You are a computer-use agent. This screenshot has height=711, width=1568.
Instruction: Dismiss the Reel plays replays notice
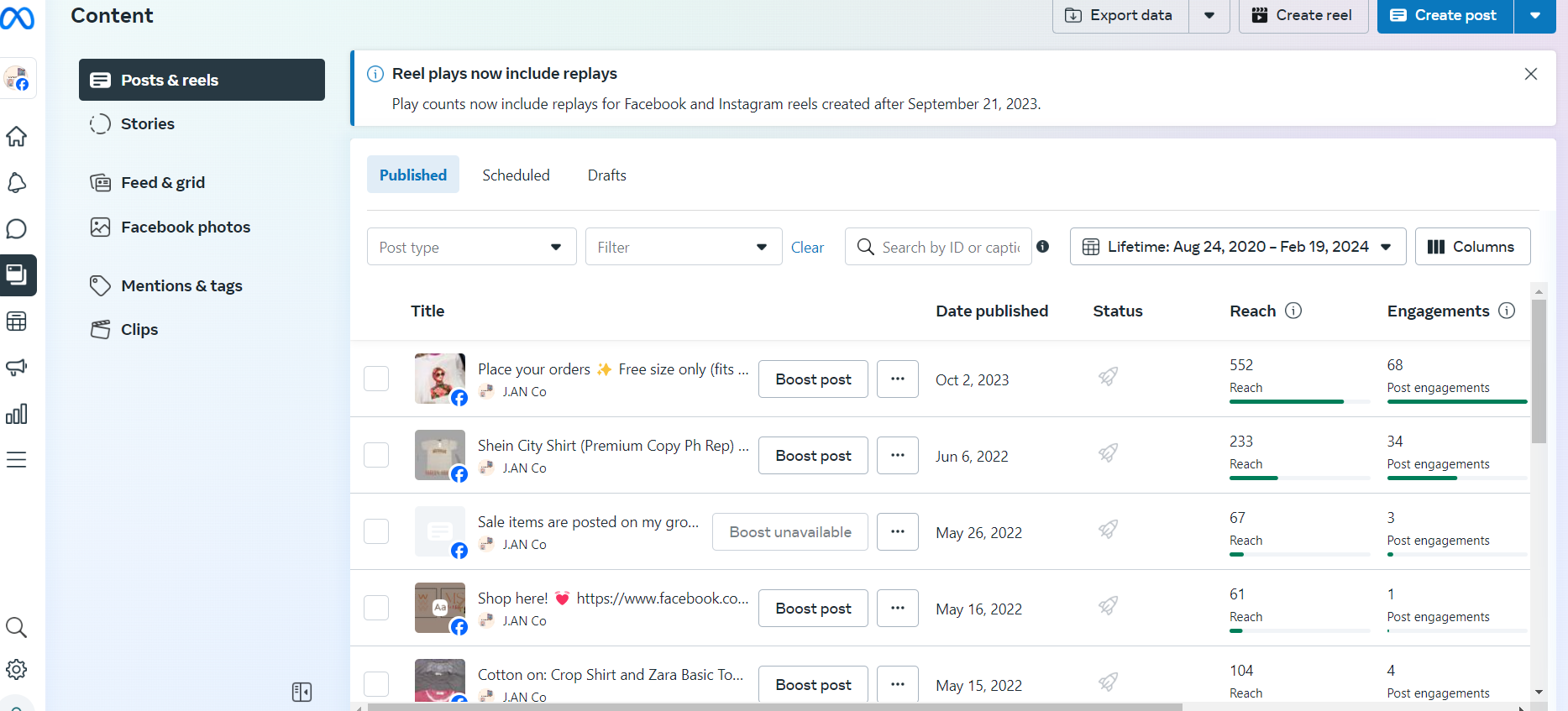point(1531,74)
